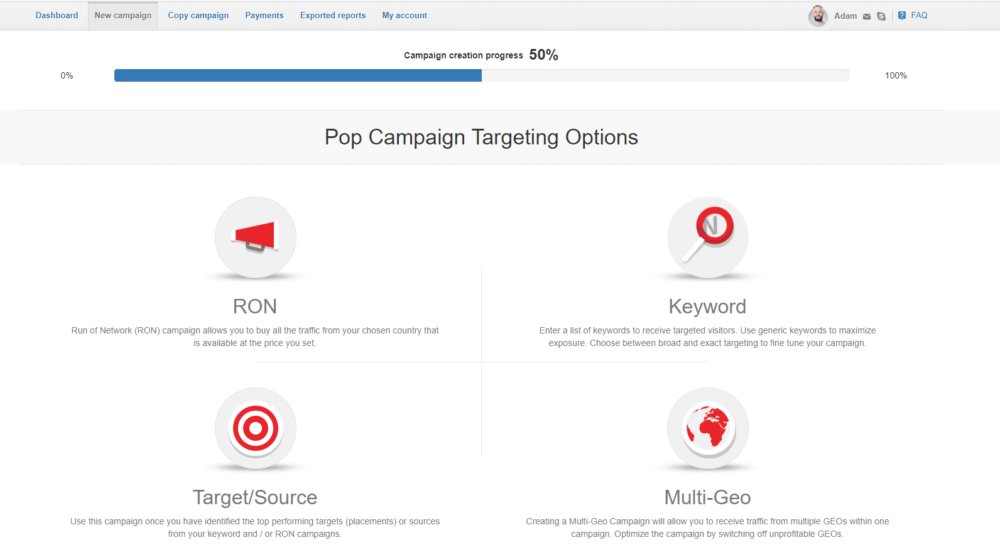Open the Copy campaign tab

[198, 15]
